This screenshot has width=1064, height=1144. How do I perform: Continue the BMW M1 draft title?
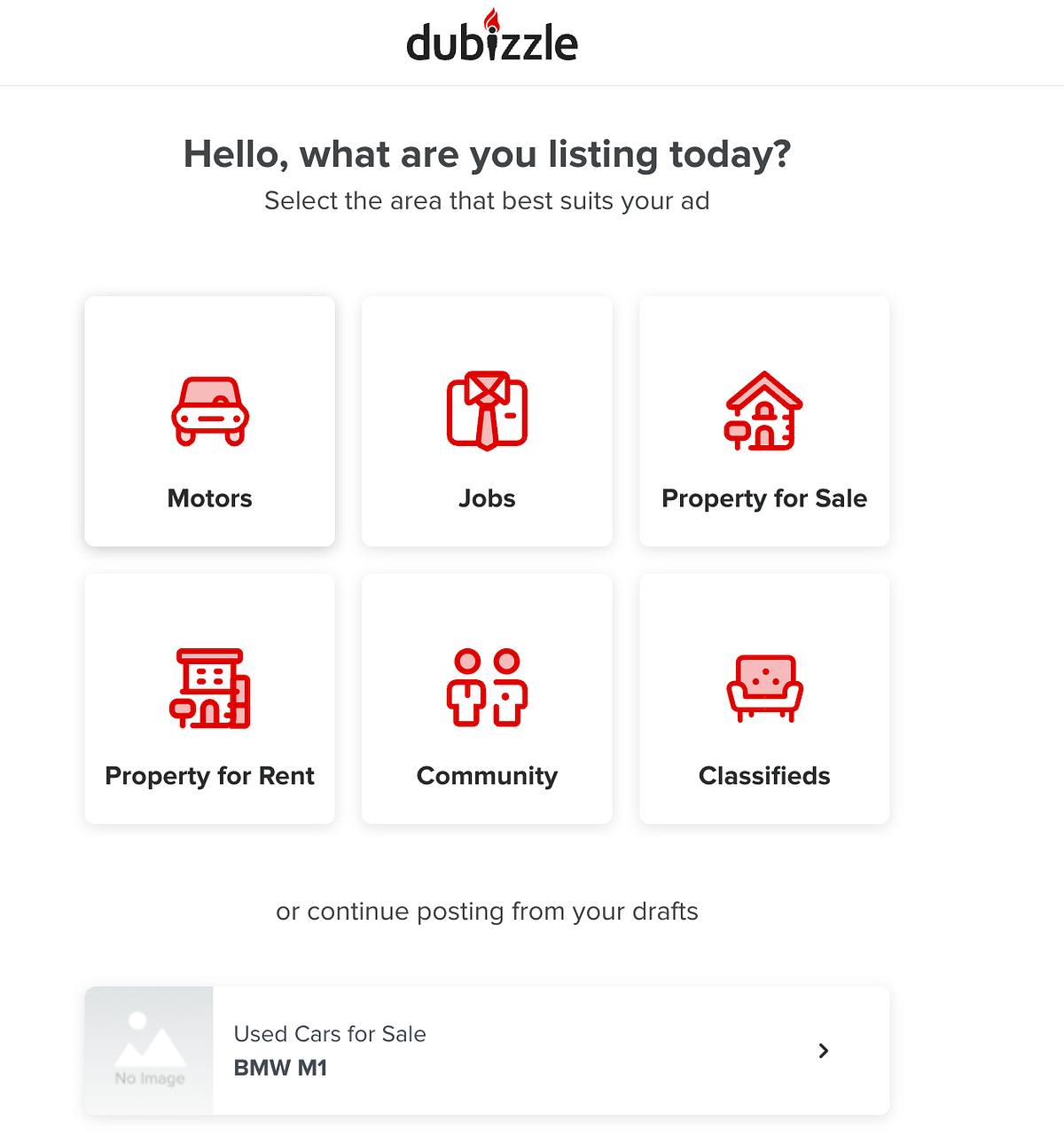pyautogui.click(x=280, y=1068)
